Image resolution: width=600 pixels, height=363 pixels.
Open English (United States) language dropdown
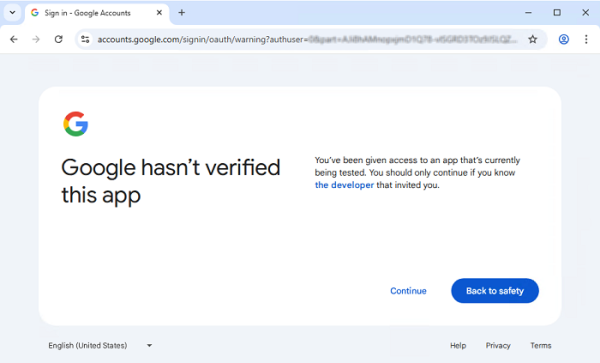(x=100, y=345)
